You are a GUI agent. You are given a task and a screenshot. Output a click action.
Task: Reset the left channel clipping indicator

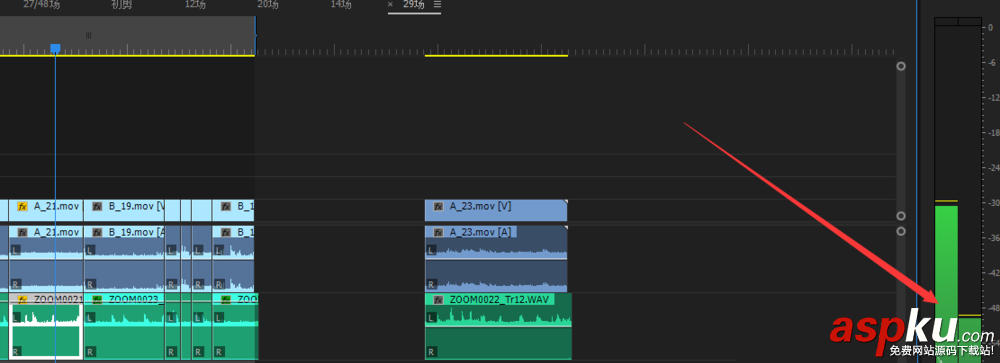(x=946, y=22)
